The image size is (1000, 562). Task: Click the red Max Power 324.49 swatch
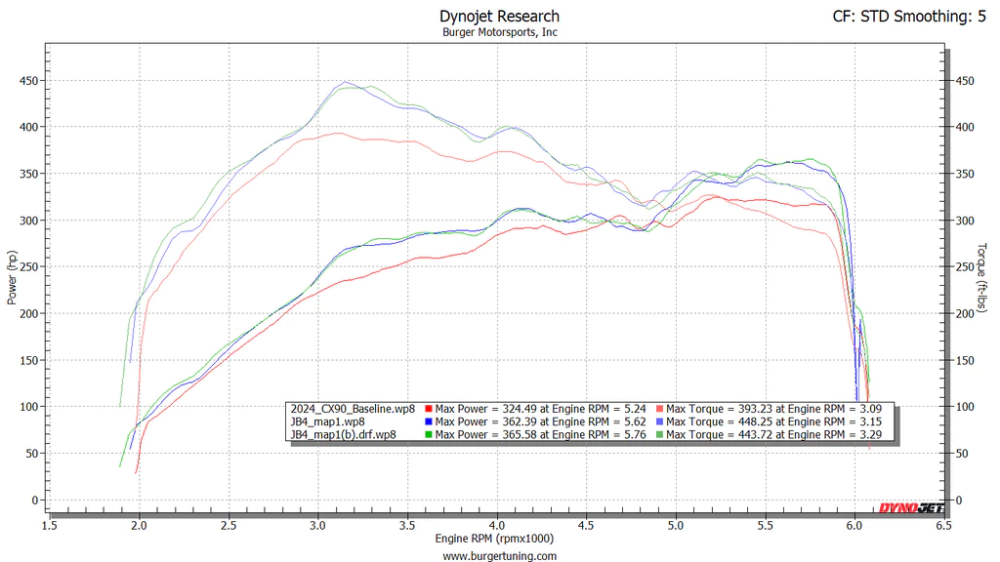429,409
